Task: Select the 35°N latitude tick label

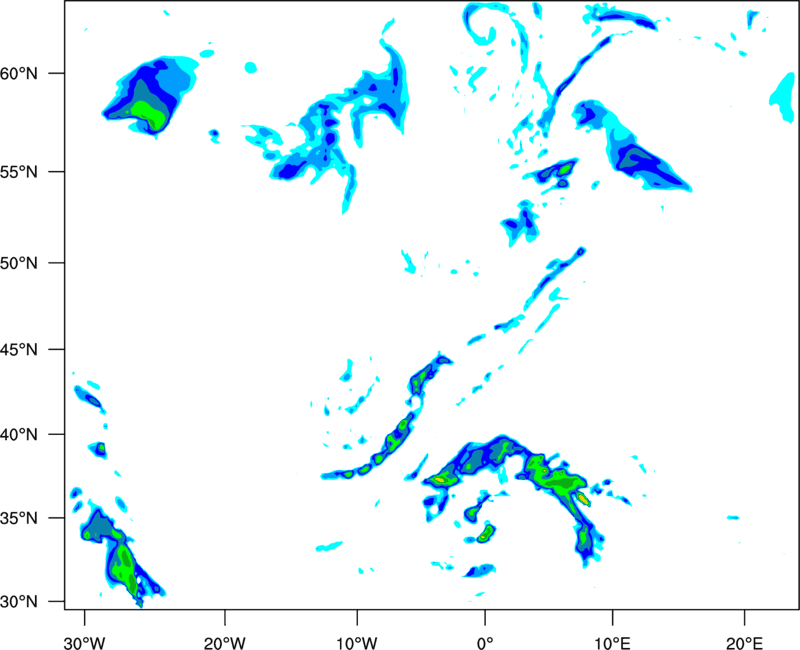Action: pyautogui.click(x=19, y=518)
